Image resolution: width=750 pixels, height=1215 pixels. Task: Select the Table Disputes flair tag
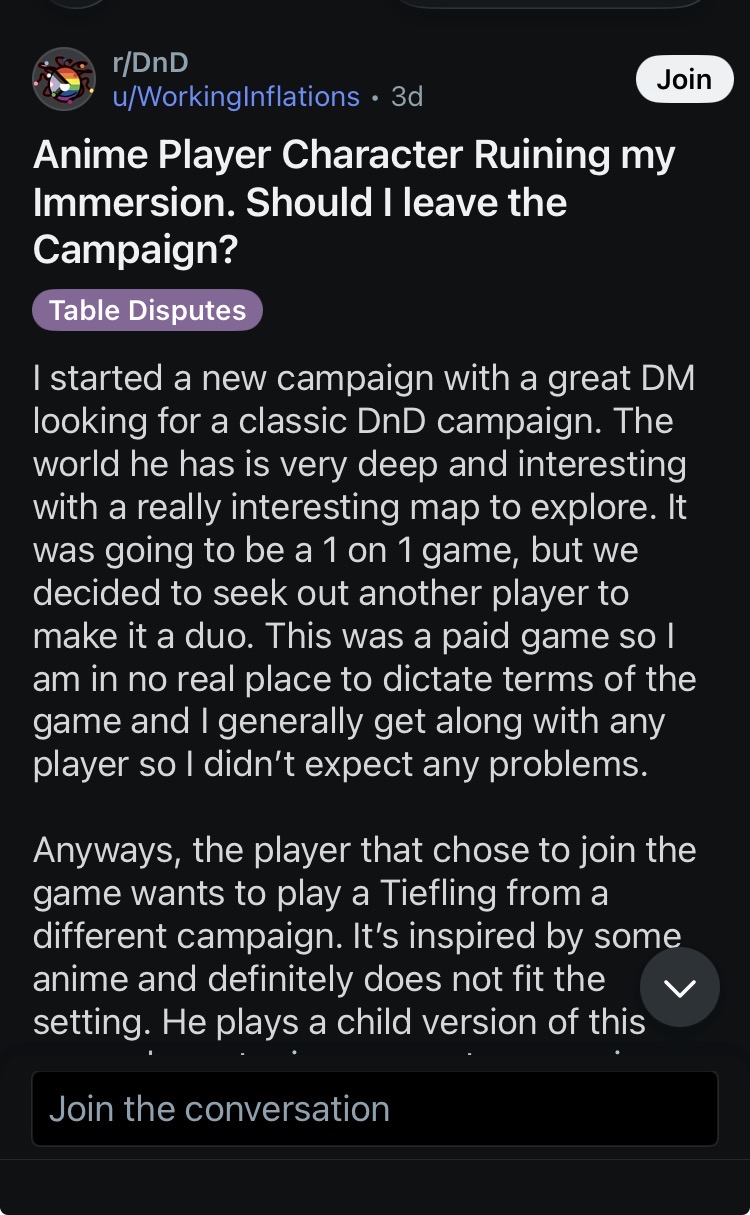pyautogui.click(x=148, y=310)
